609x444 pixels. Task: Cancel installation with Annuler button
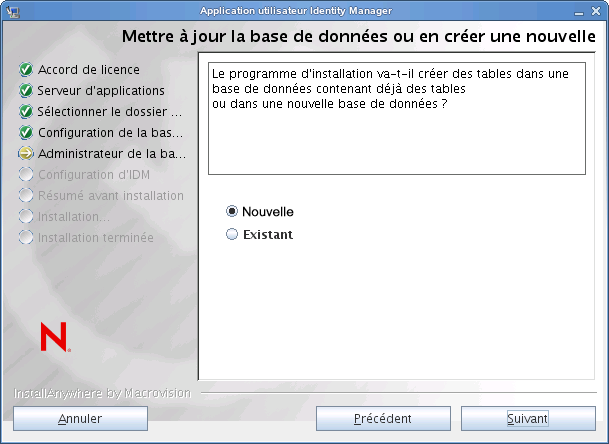(x=80, y=418)
